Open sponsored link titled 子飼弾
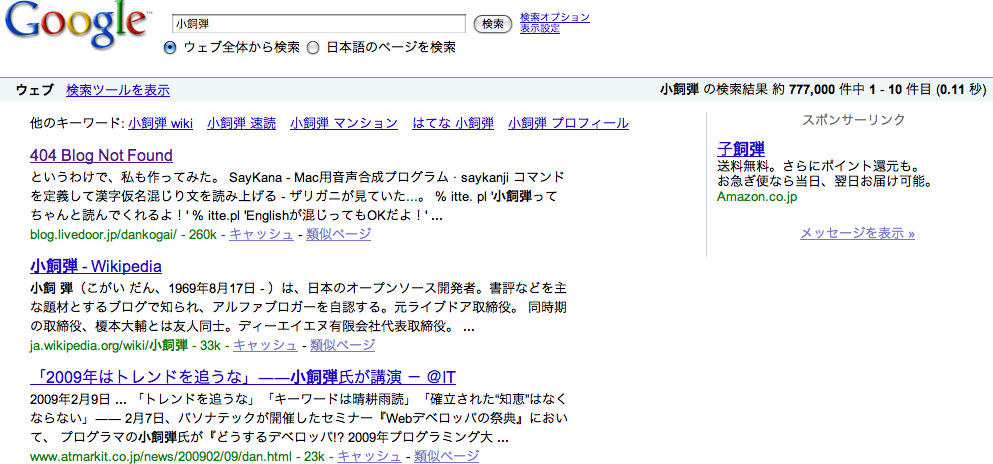This screenshot has width=993, height=464. (x=741, y=150)
